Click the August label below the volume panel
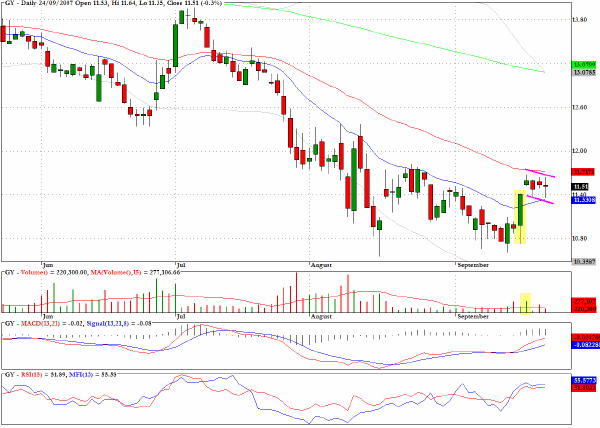 [x=321, y=316]
